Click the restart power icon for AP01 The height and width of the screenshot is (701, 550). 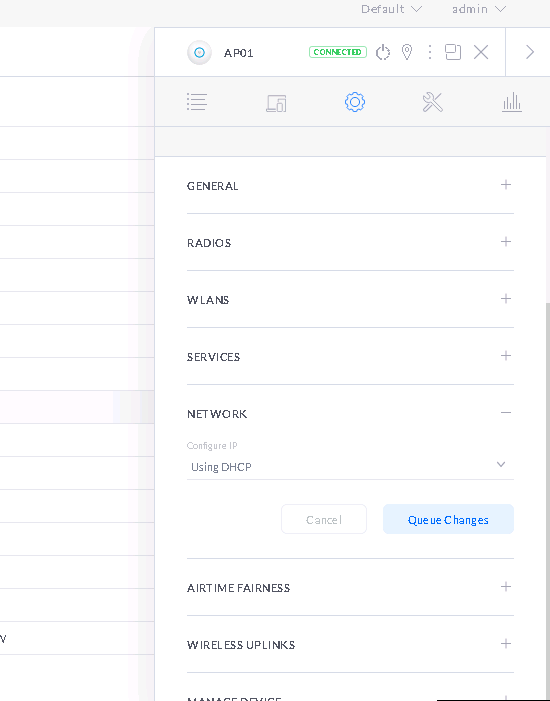pos(383,52)
